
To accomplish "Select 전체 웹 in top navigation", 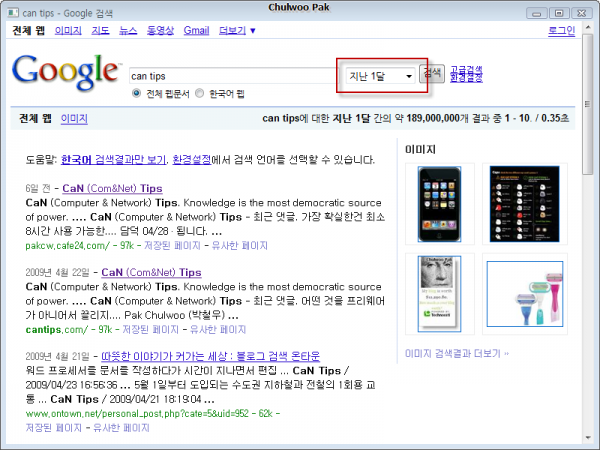I will pyautogui.click(x=29, y=30).
